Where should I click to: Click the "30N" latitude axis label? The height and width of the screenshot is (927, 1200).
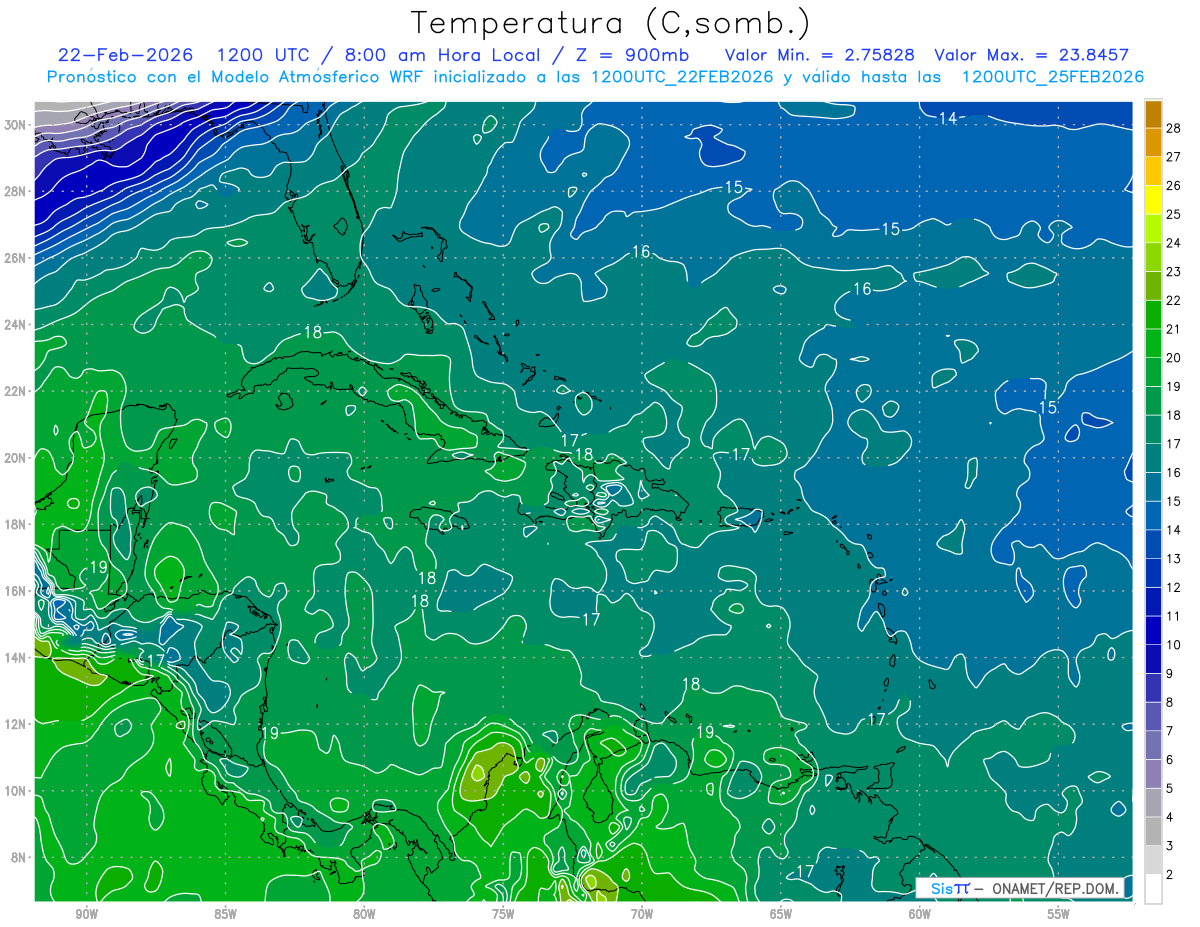15,124
